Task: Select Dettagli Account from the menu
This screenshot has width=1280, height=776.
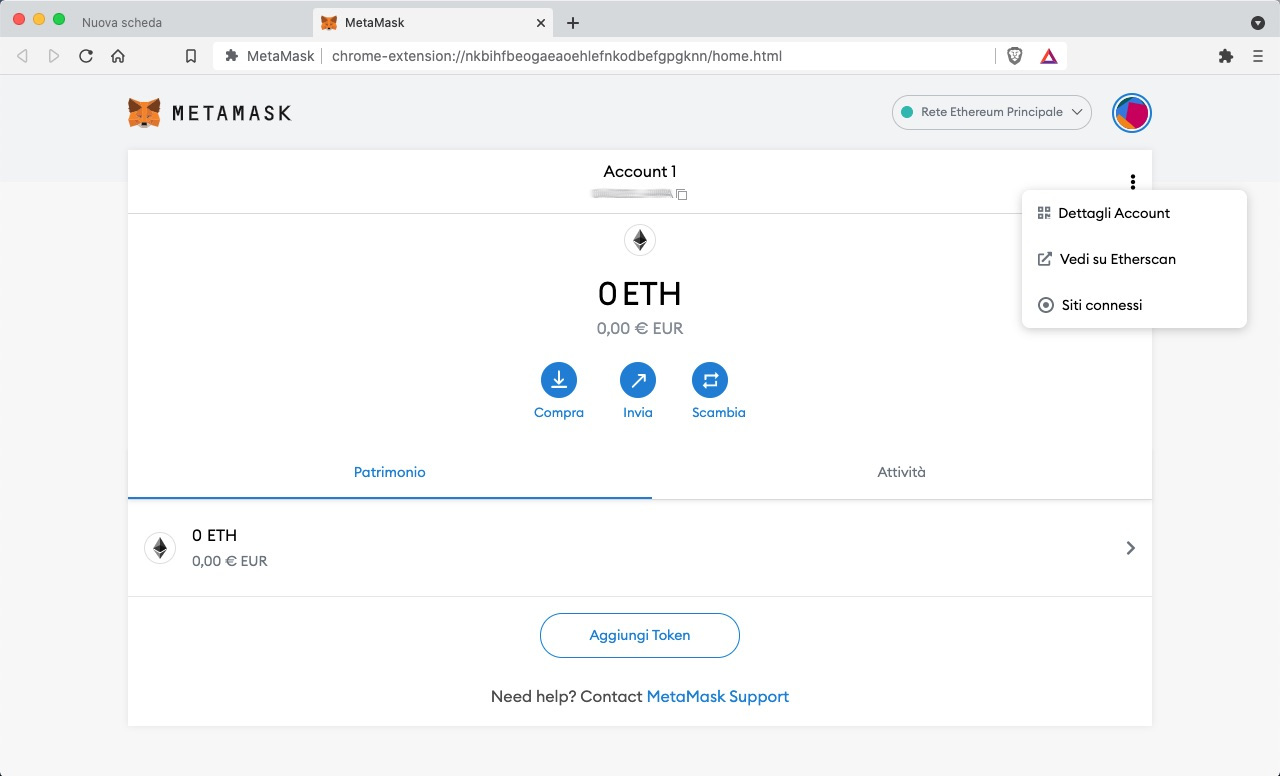Action: click(x=1134, y=213)
